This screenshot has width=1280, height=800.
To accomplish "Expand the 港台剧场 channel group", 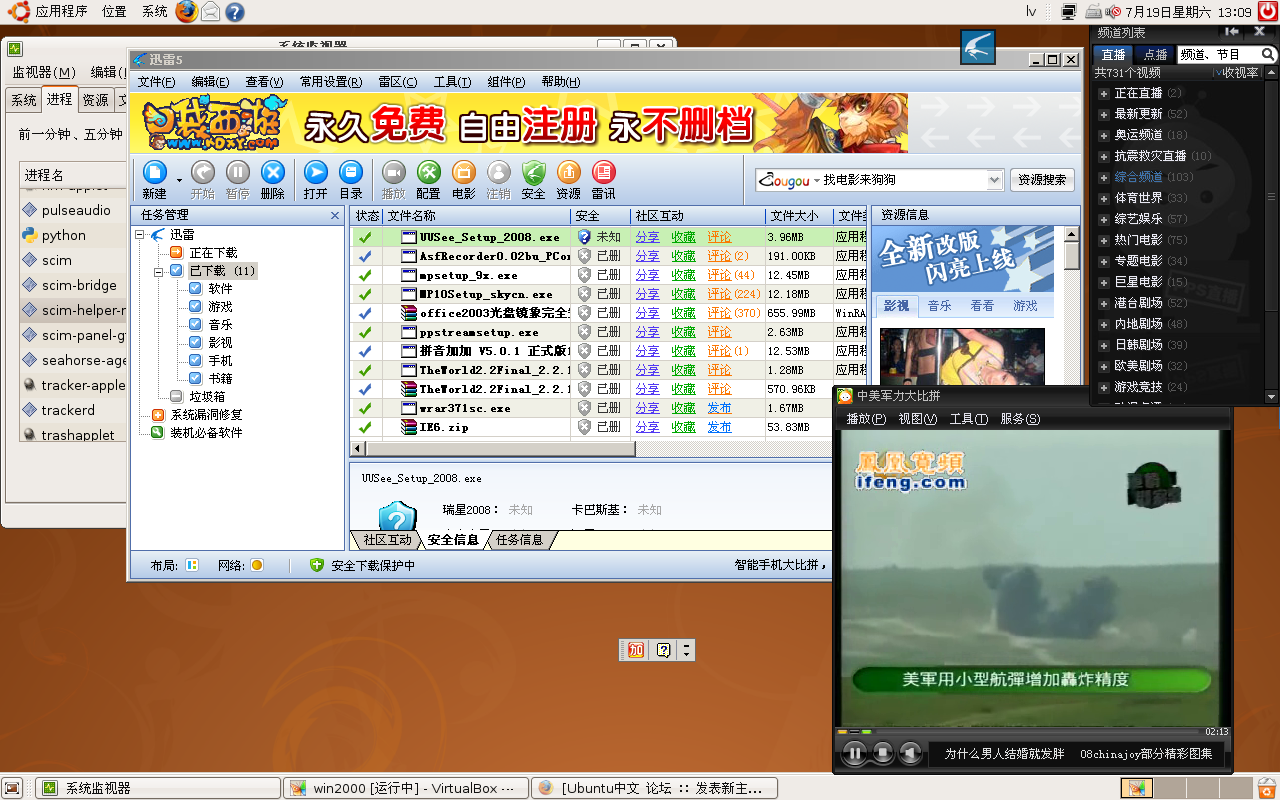I will point(1104,303).
